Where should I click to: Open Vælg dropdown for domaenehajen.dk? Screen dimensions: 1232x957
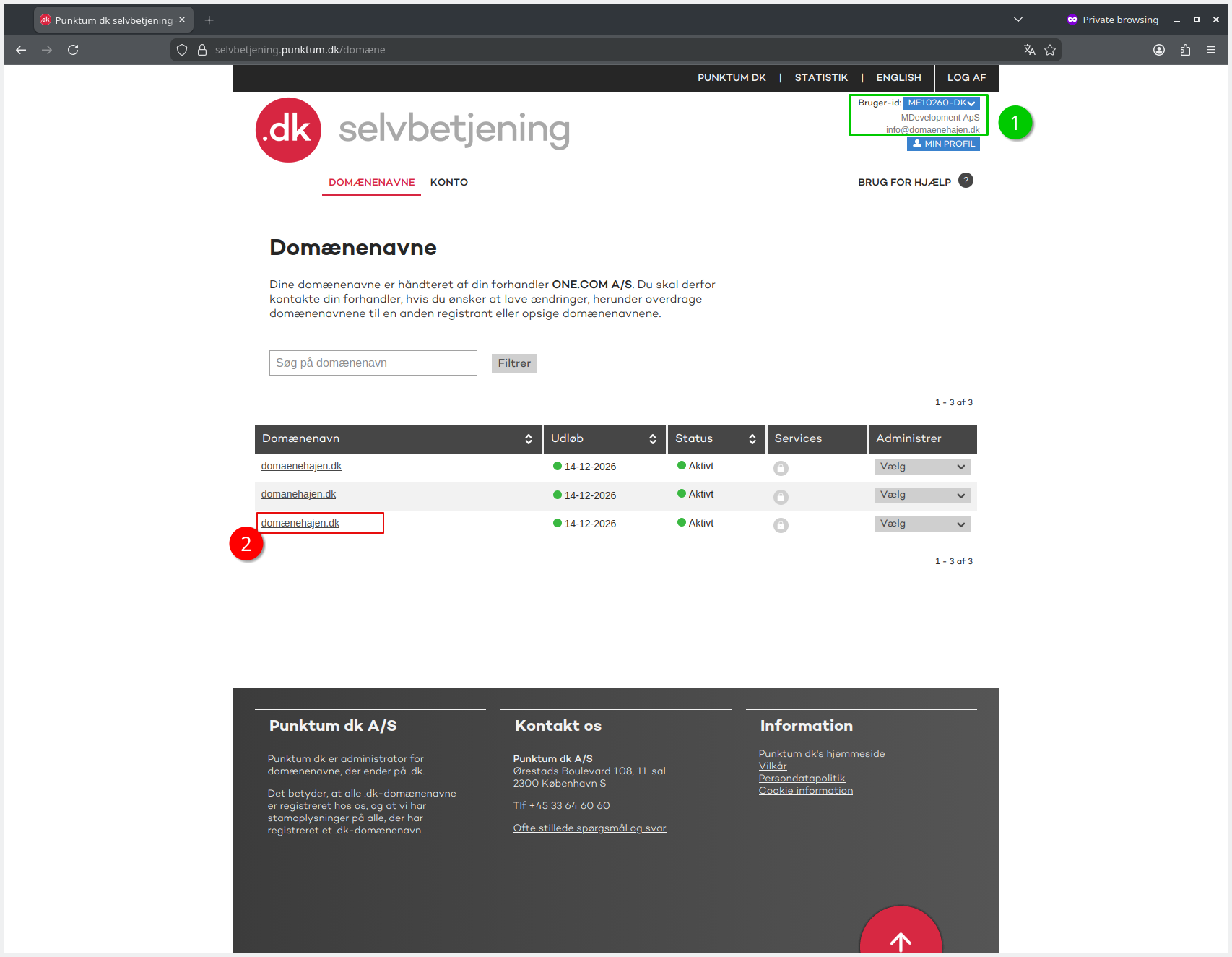point(922,467)
